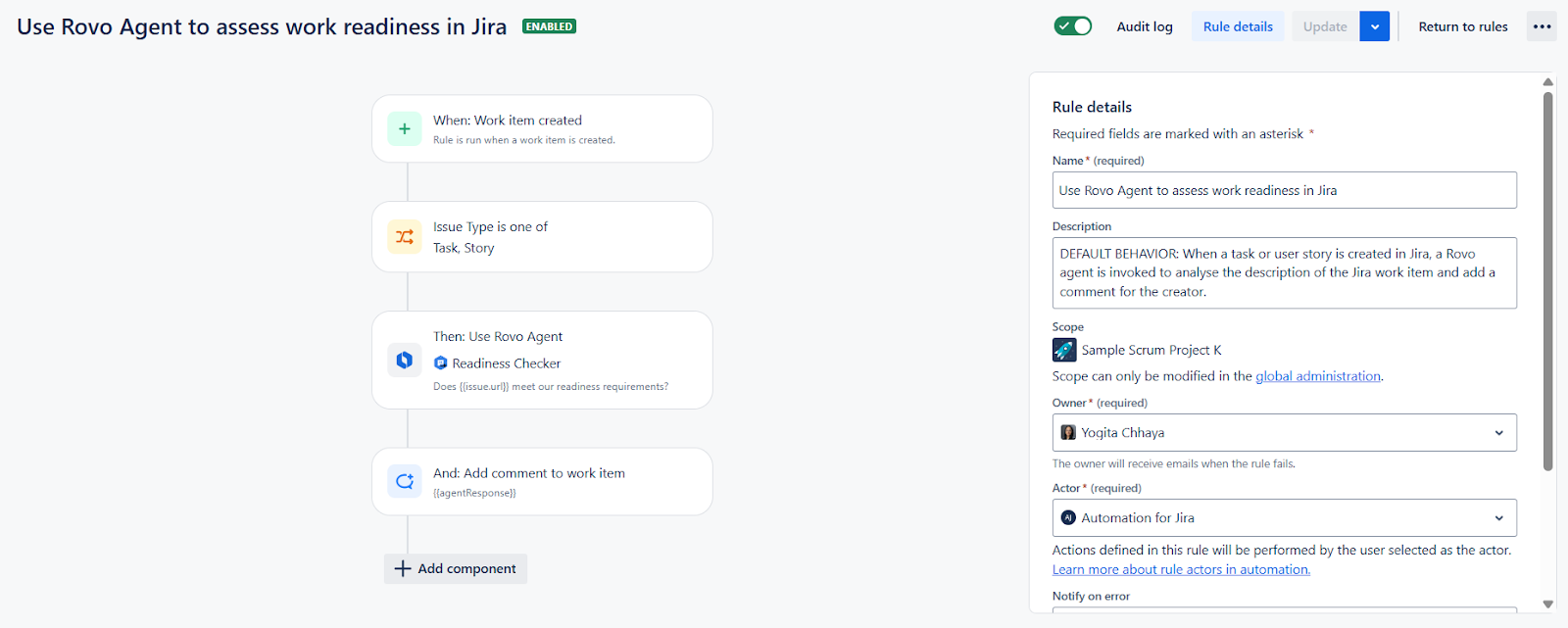The image size is (1568, 628).
Task: Click the Sample Scrum Project K rocket icon
Action: point(1064,350)
